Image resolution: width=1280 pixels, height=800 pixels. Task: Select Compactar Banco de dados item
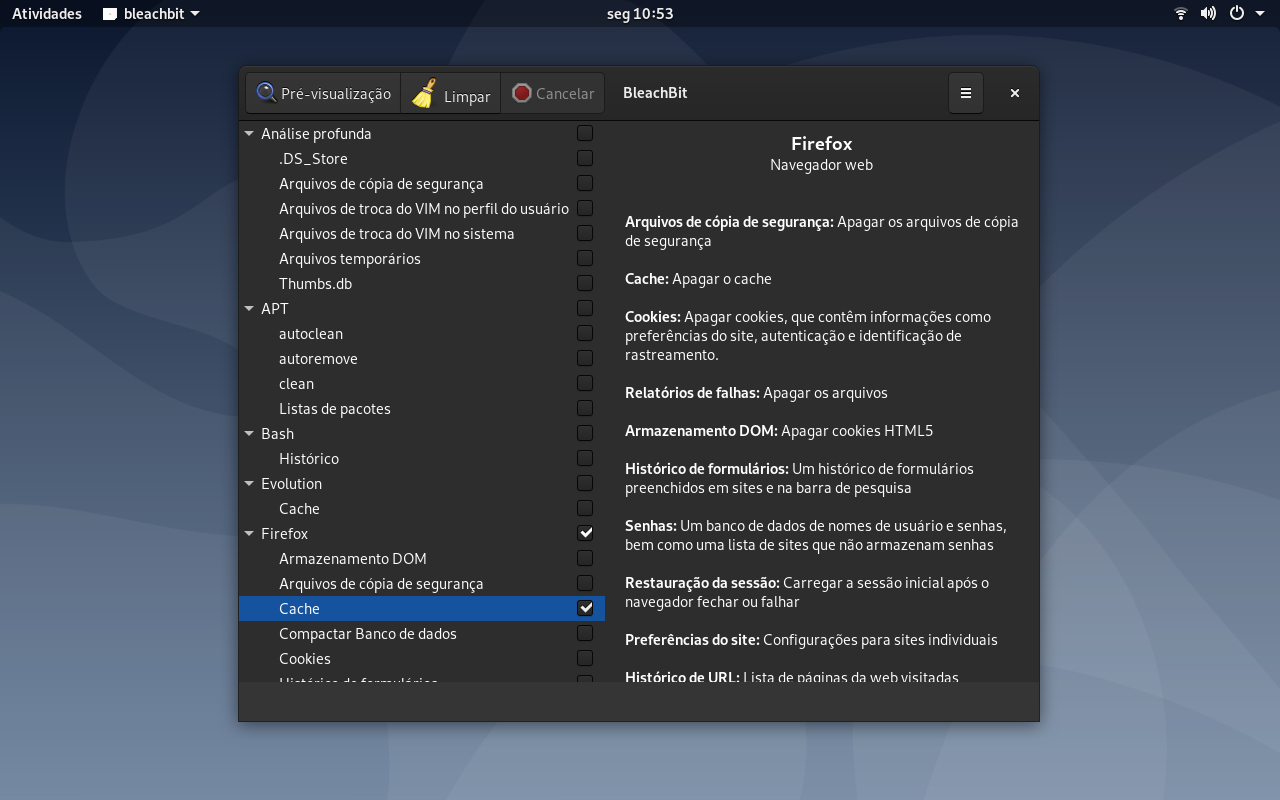422,633
